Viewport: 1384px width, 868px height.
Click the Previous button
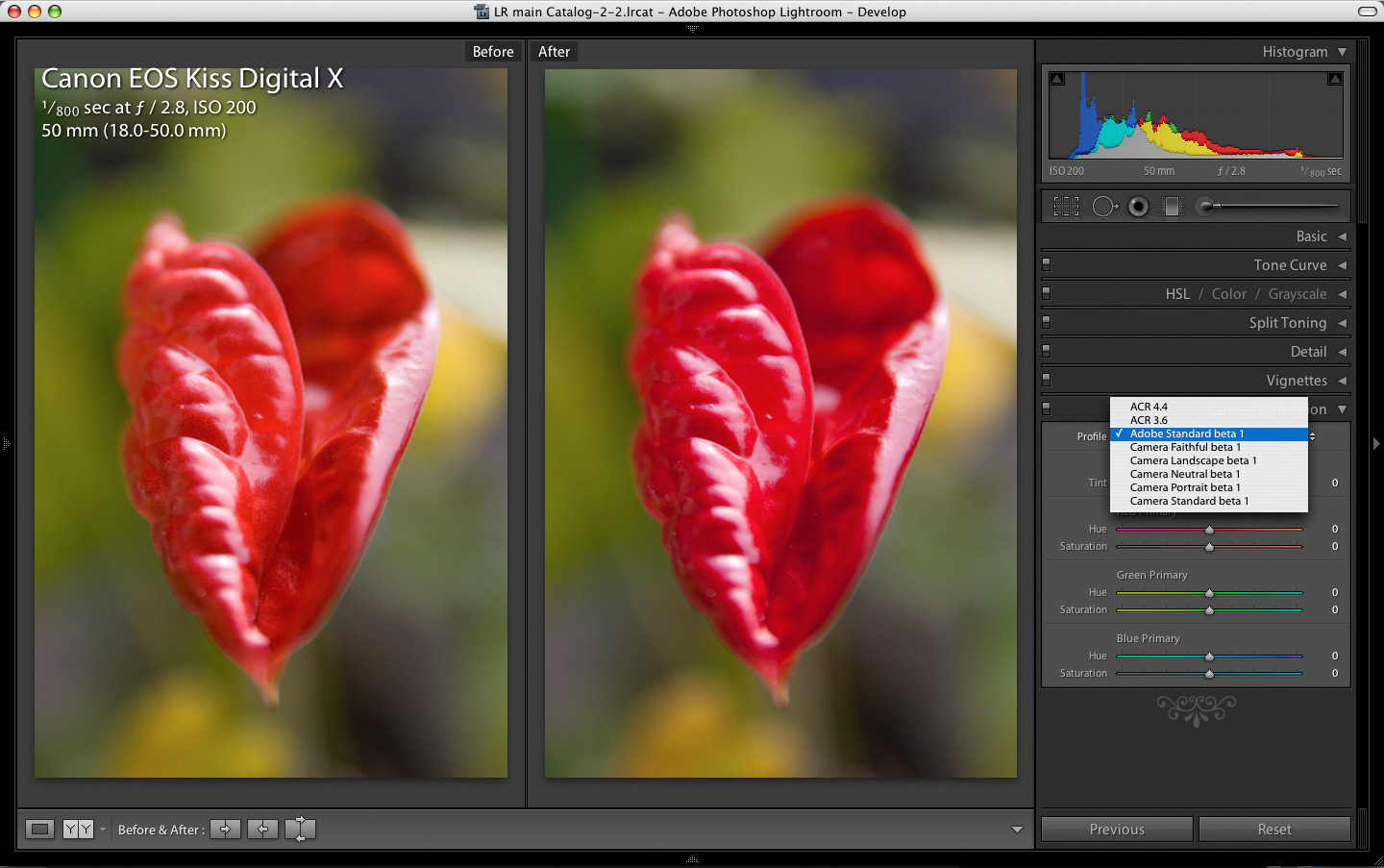click(1117, 830)
